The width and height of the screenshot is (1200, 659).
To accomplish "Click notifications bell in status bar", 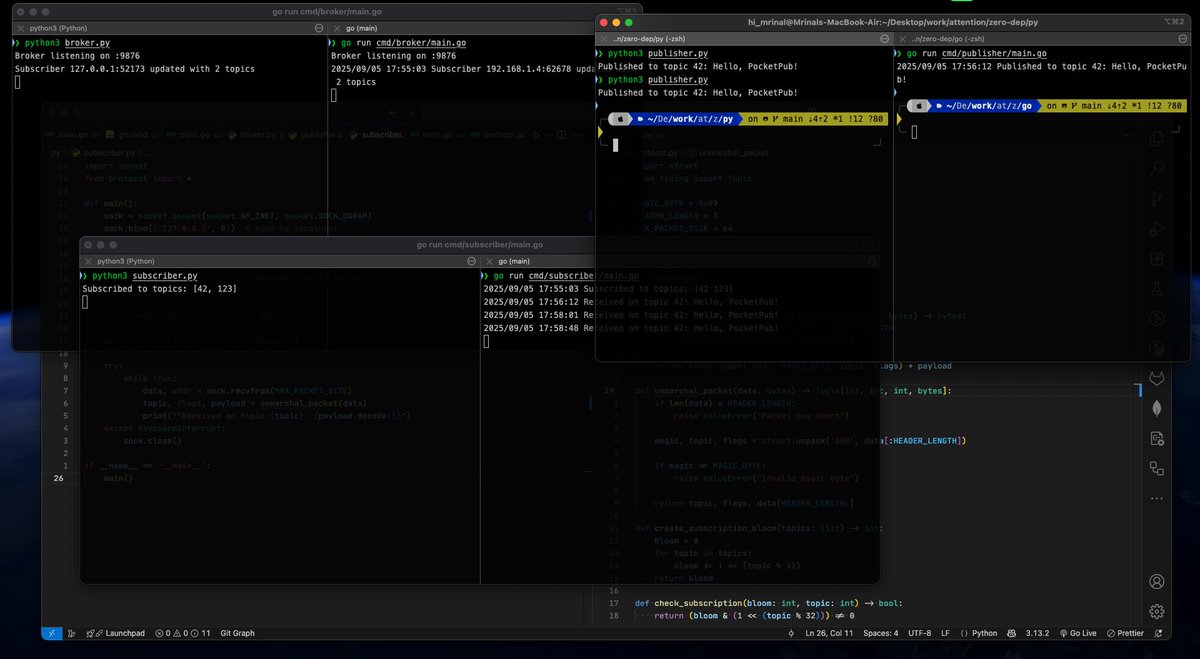I will (x=1156, y=633).
